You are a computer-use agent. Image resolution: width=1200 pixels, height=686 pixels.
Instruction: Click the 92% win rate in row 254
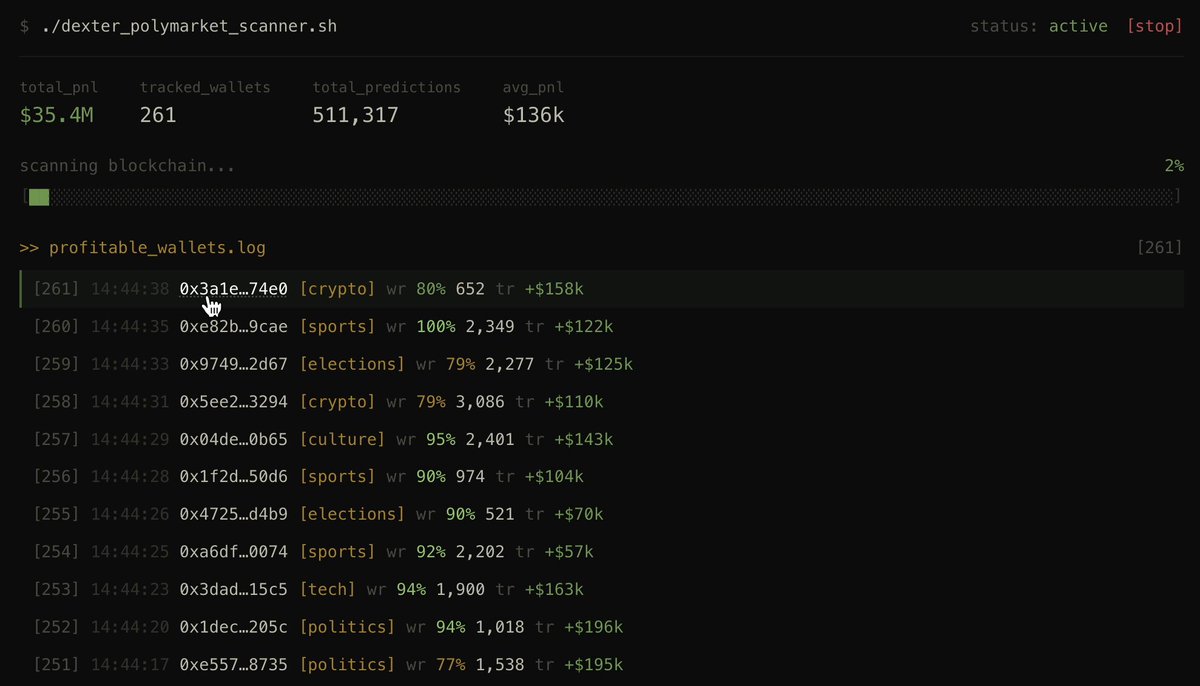point(431,552)
